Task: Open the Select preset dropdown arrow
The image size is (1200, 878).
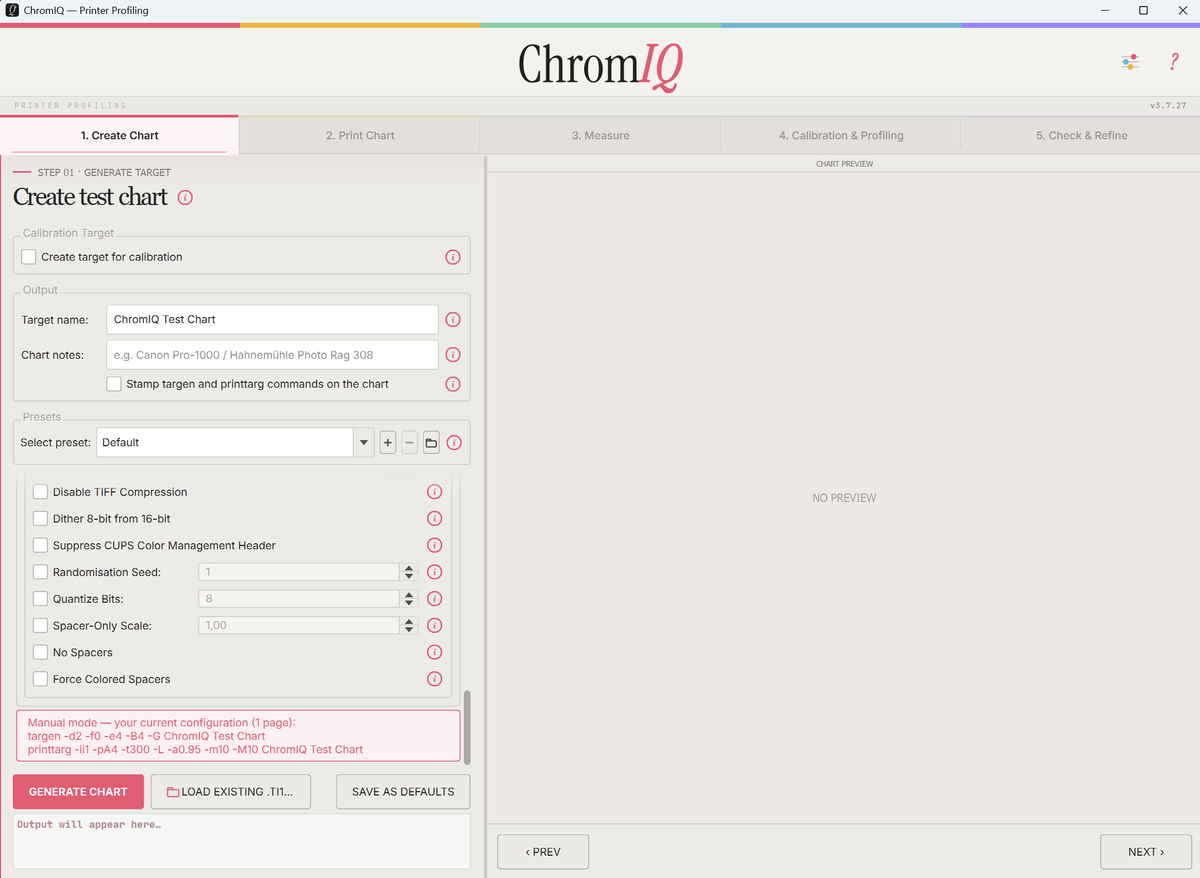Action: coord(363,442)
